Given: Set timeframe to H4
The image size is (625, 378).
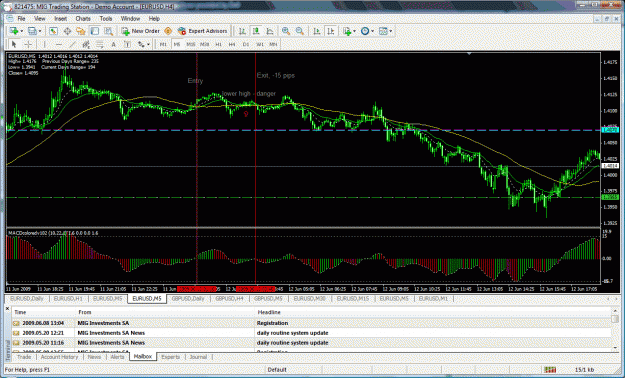Looking at the screenshot, I should 232,44.
